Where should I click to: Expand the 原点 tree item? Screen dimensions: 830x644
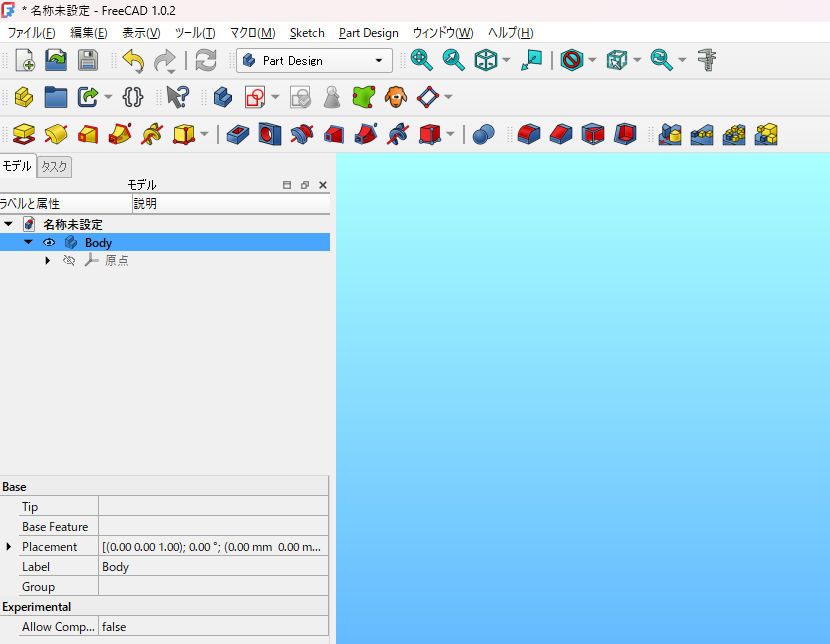[x=48, y=261]
